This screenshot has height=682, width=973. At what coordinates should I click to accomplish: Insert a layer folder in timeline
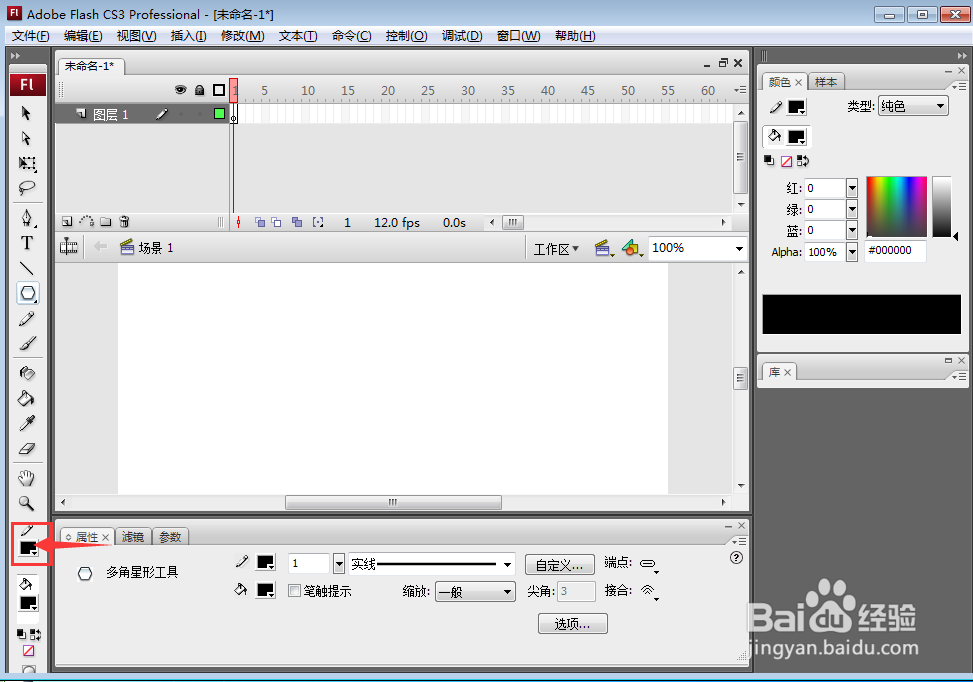click(106, 222)
